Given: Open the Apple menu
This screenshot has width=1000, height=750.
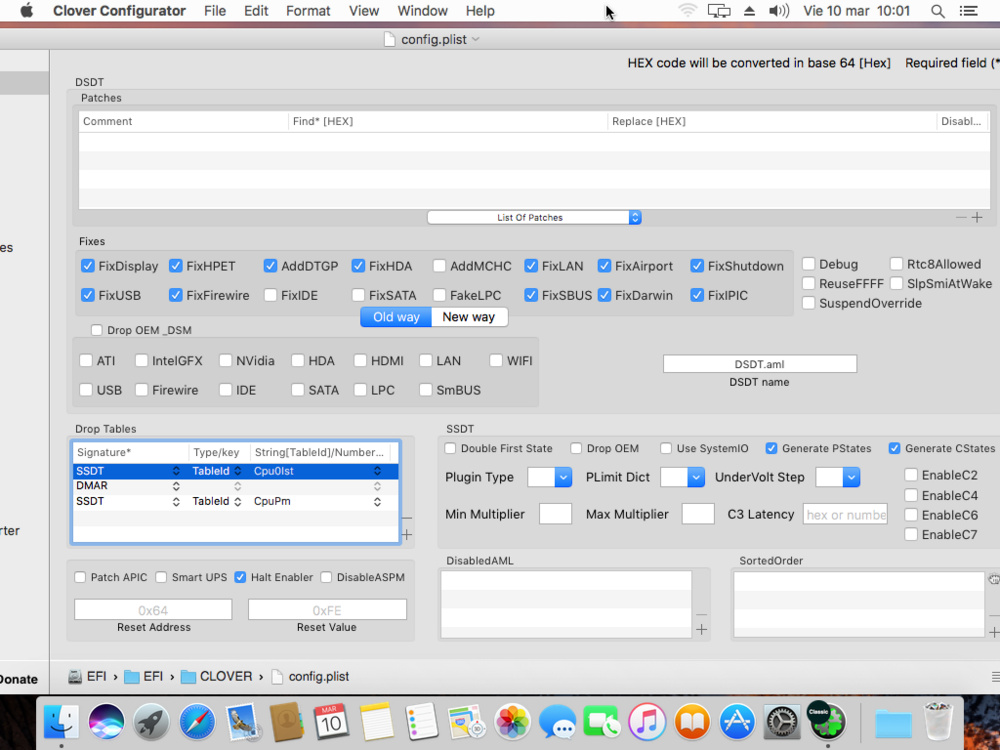Looking at the screenshot, I should 27,10.
